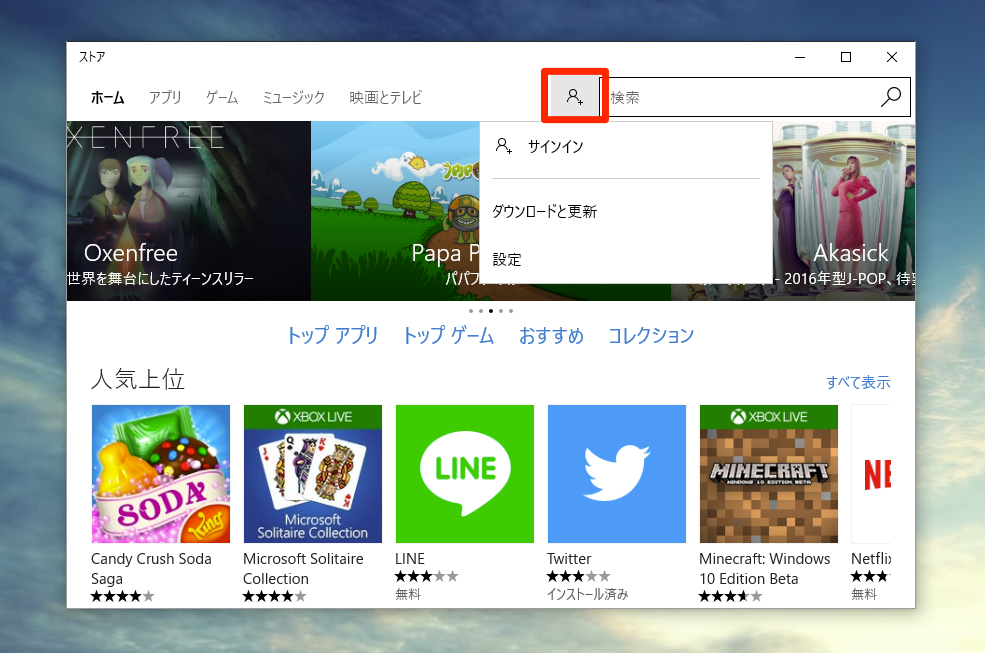Open the LINE app icon tile
Image resolution: width=985 pixels, height=653 pixels.
tap(465, 474)
